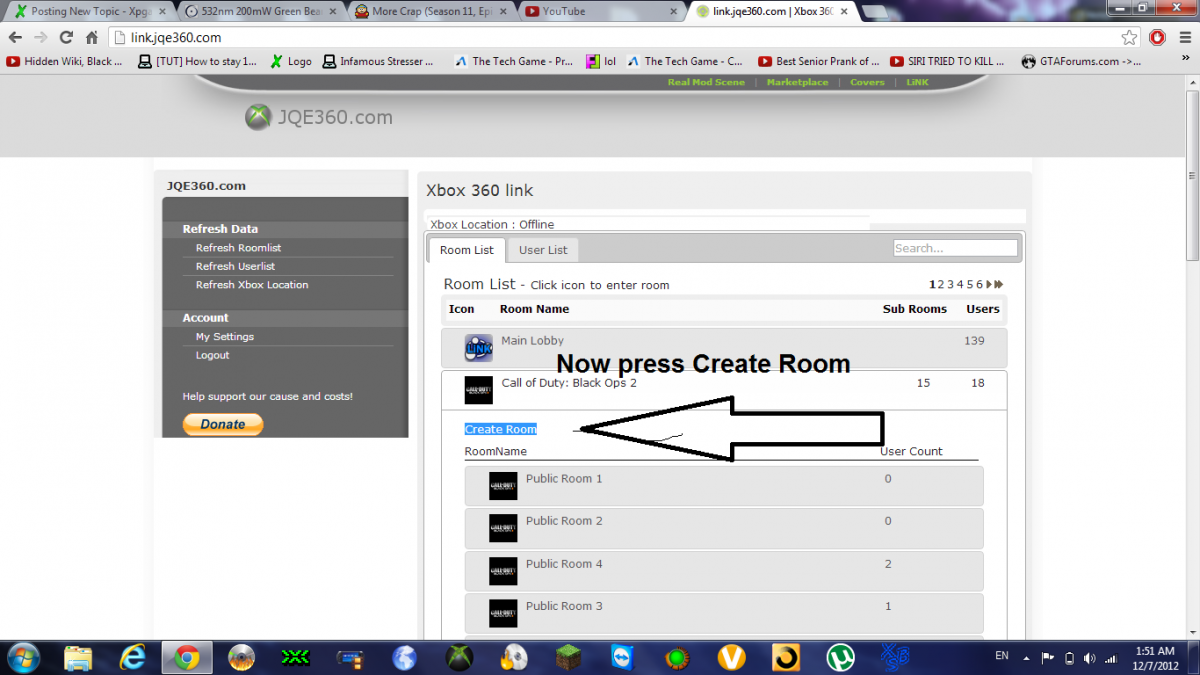Jump to last page of room list
The height and width of the screenshot is (675, 1200).
[x=999, y=285]
